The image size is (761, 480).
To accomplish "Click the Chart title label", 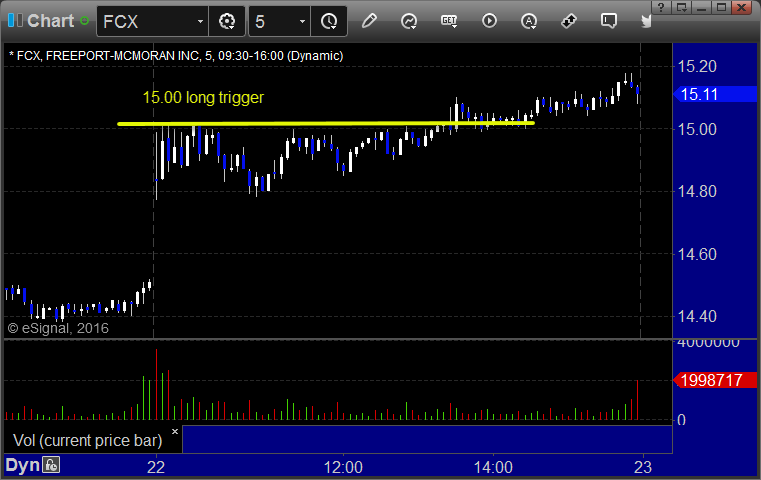I will 50,21.
